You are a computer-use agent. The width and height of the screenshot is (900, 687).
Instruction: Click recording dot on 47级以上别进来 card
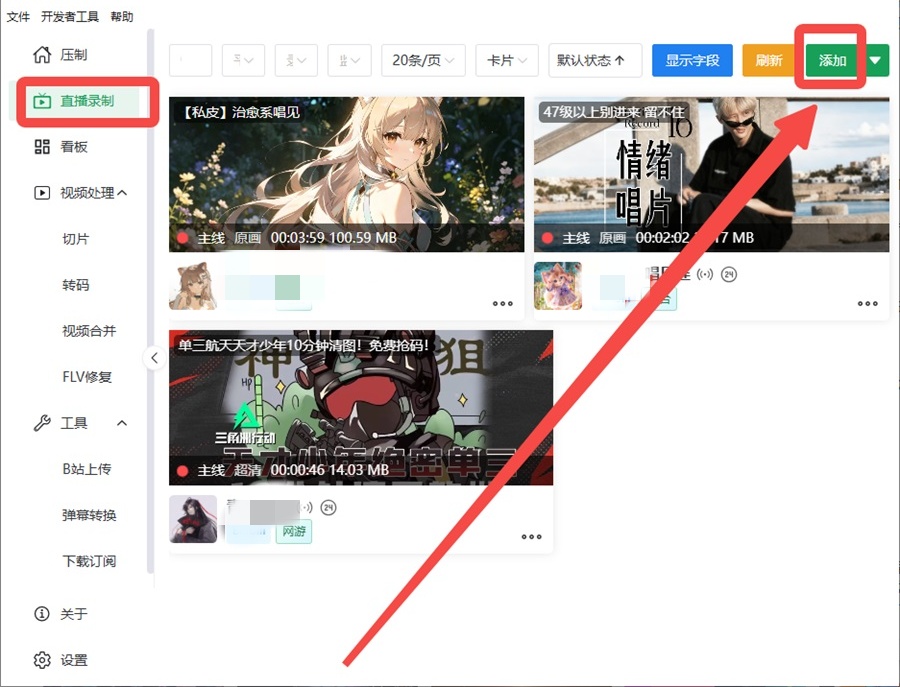pos(548,238)
